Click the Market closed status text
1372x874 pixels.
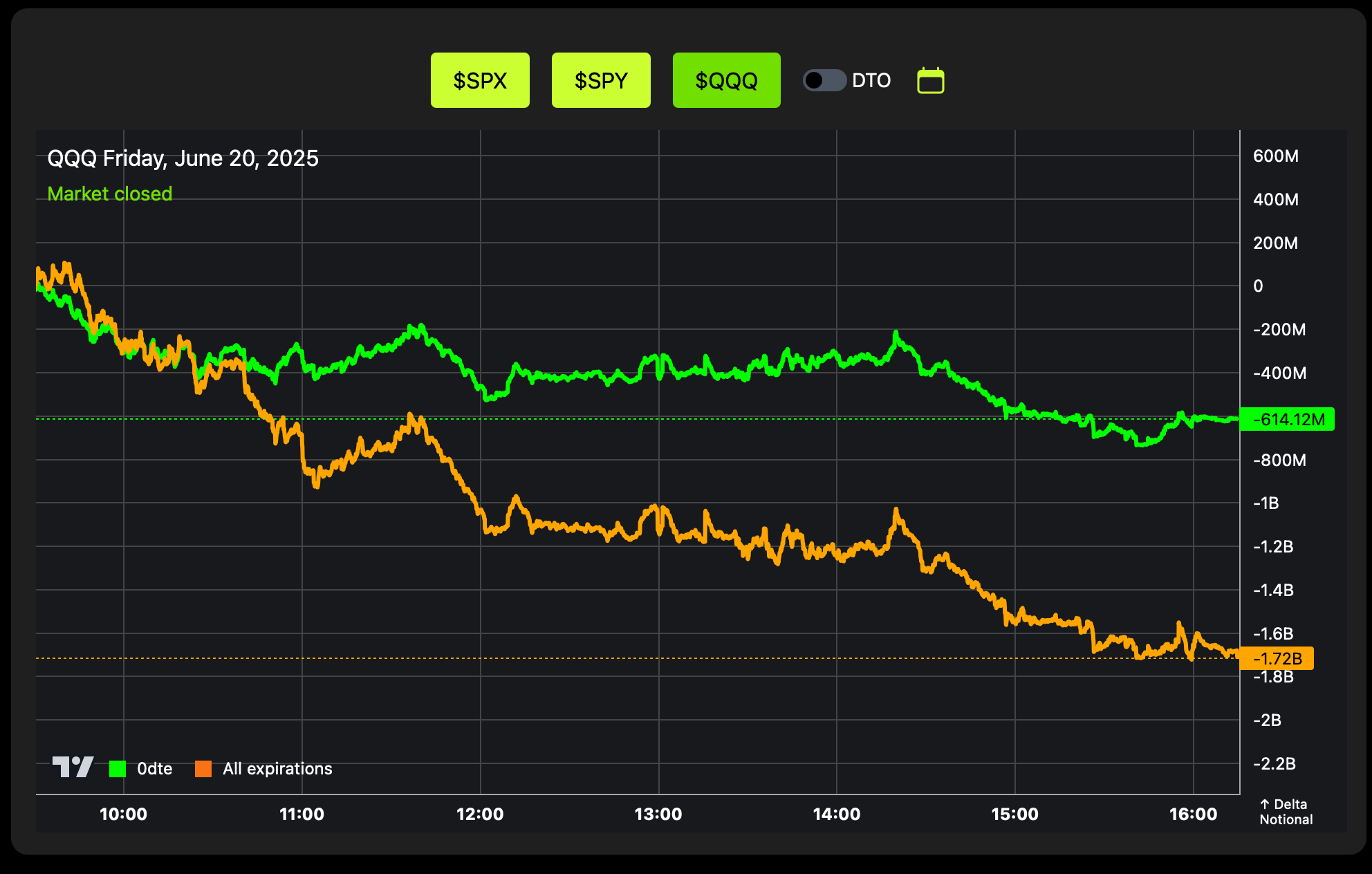[109, 194]
